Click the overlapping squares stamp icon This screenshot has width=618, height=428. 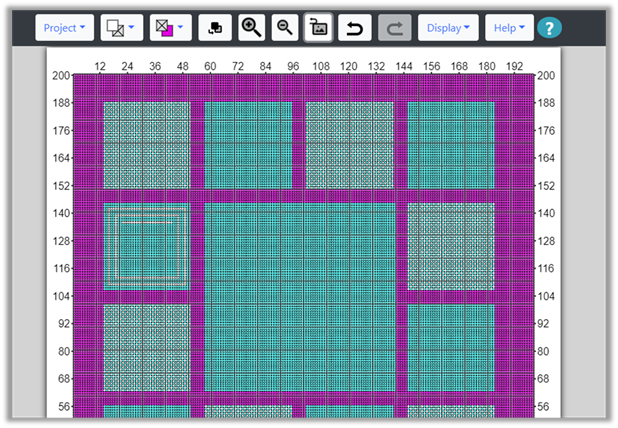(x=215, y=28)
